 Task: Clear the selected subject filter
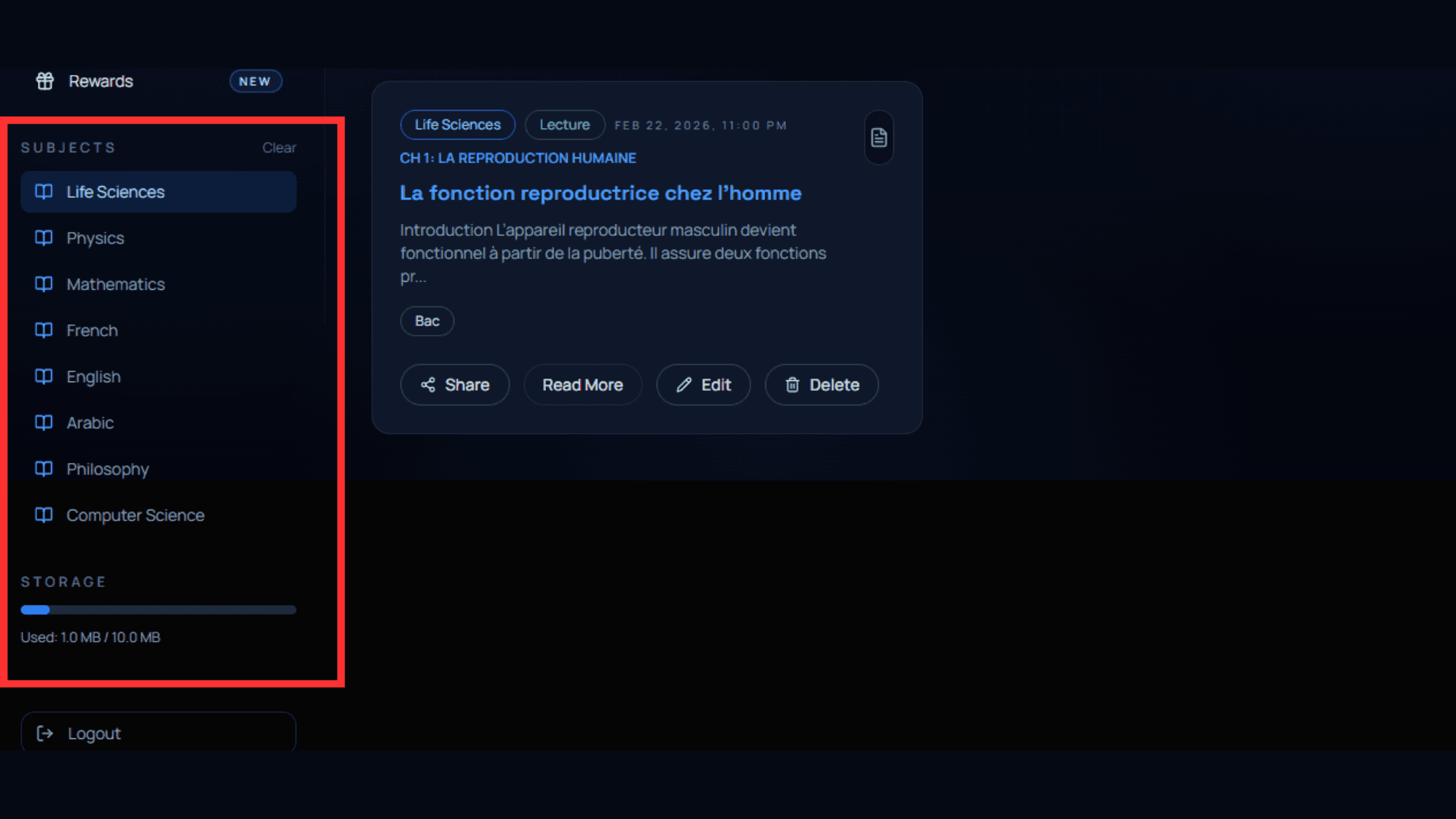pyautogui.click(x=279, y=148)
